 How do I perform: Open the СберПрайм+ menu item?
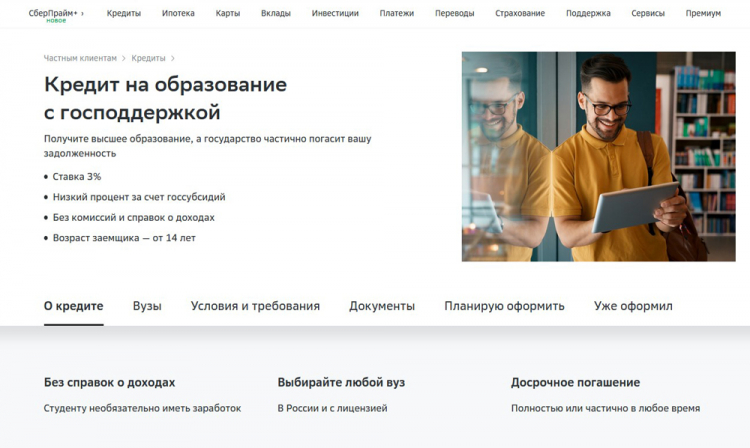[x=55, y=13]
